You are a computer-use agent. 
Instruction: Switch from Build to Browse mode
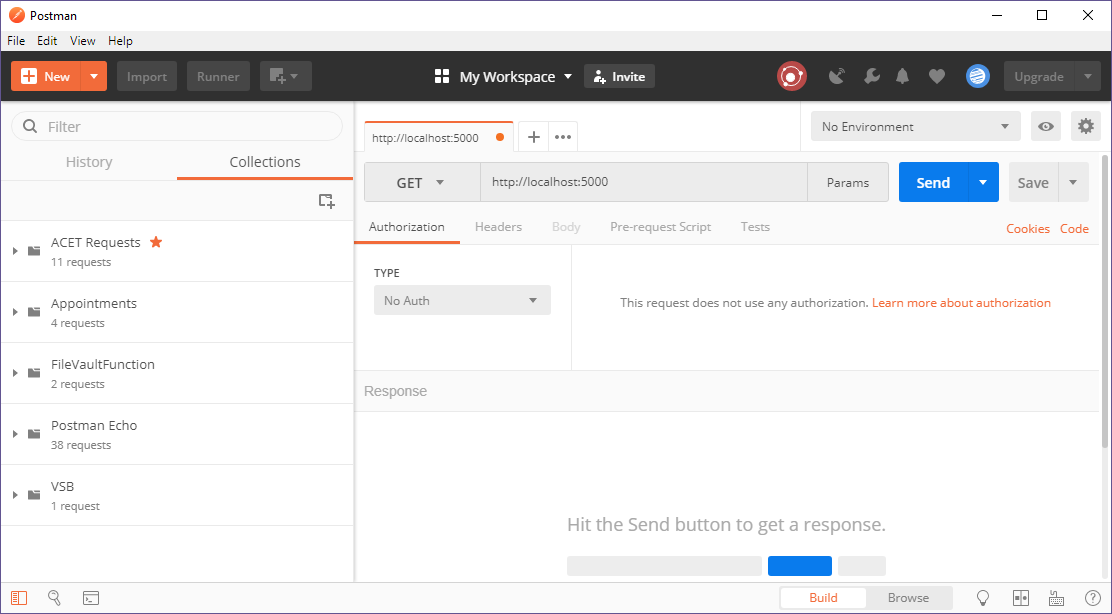coord(909,597)
